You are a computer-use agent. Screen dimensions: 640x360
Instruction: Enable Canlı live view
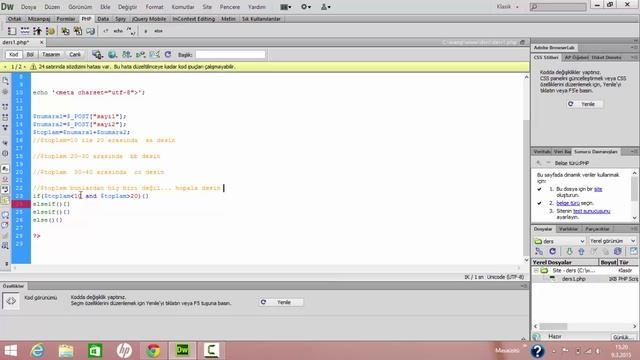(75, 54)
